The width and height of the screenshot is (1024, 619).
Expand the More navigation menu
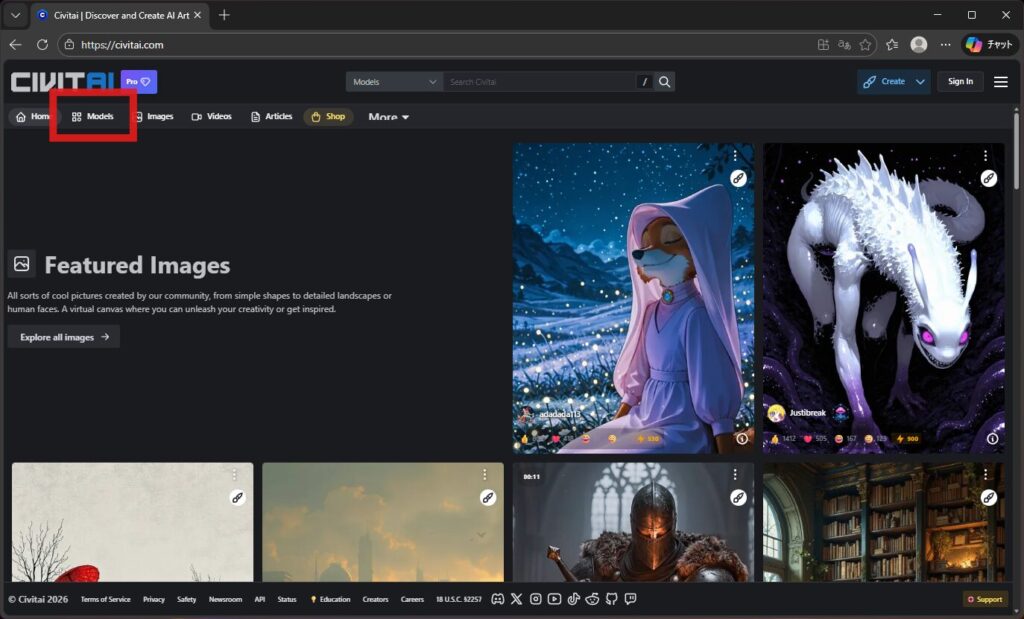(x=388, y=117)
